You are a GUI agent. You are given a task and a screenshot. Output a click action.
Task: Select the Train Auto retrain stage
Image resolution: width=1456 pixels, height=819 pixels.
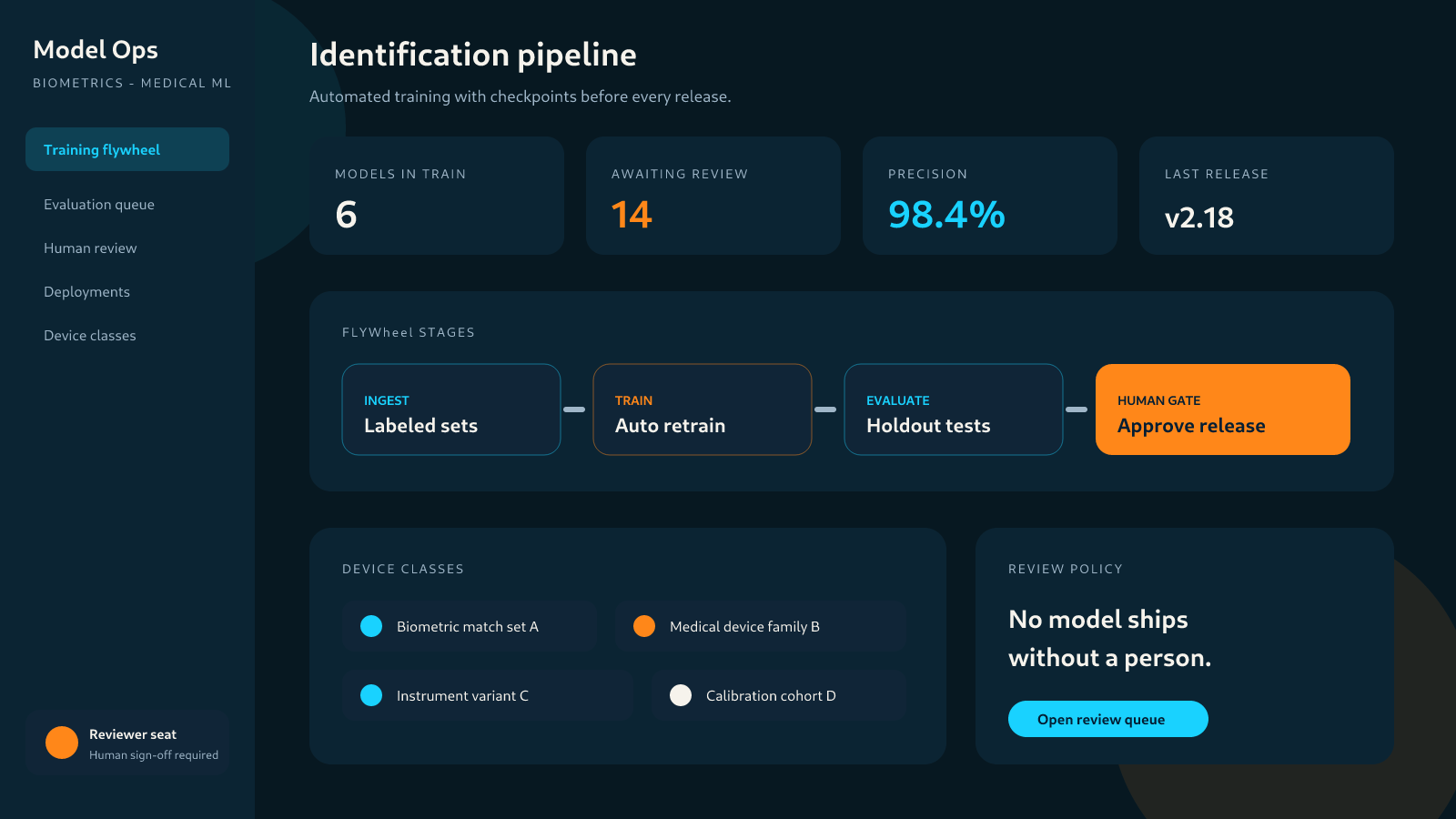pos(703,409)
